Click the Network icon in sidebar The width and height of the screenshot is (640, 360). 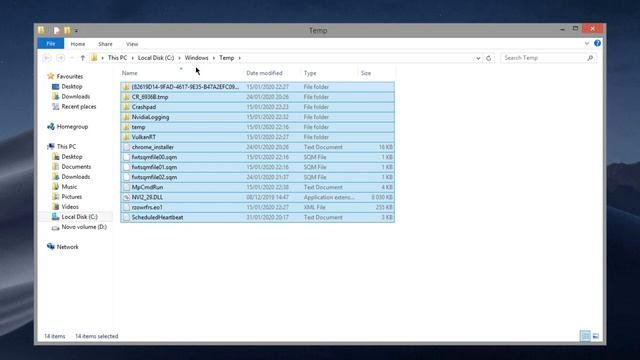point(51,247)
